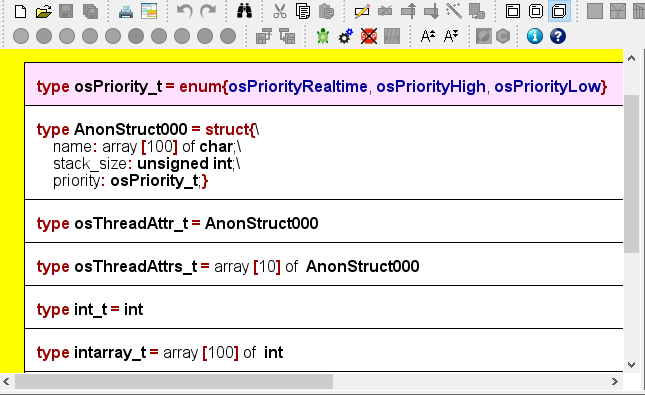Screen dimensions: 645x395
Task: Click the vertical scrollbar thumb
Action: click(x=631, y=174)
